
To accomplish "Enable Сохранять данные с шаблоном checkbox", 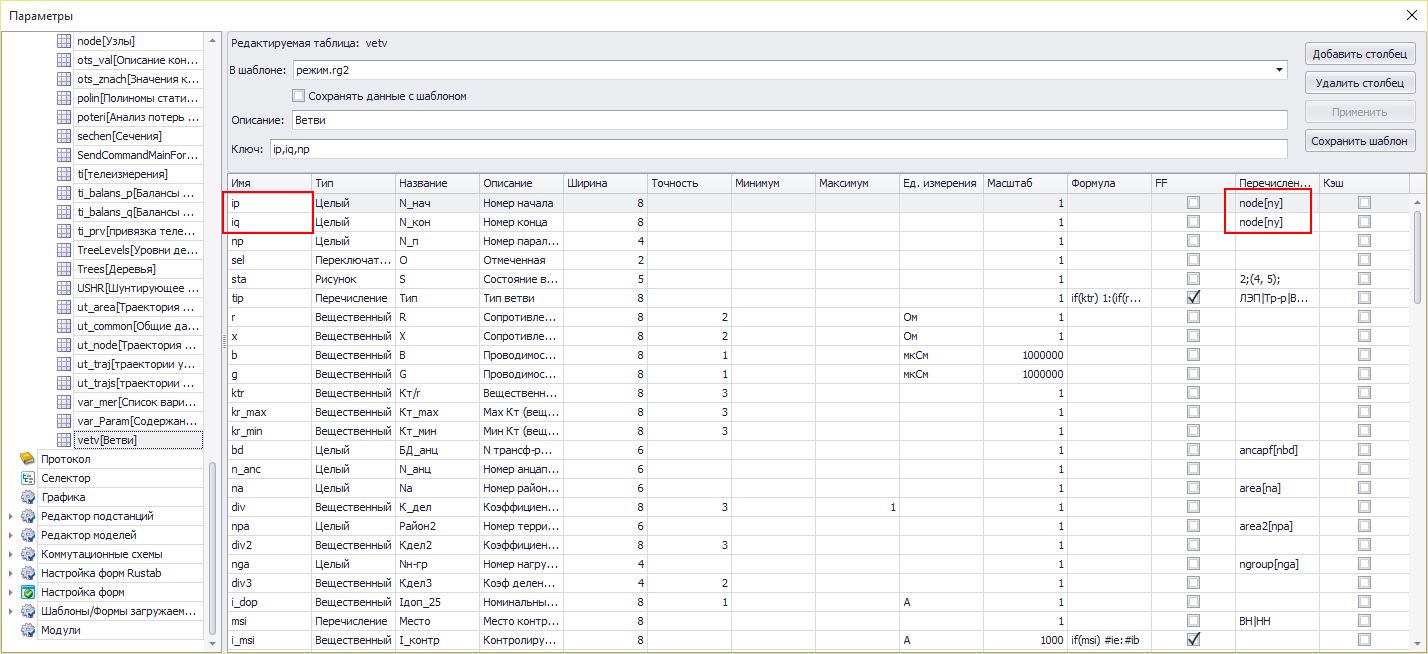I will pos(298,96).
